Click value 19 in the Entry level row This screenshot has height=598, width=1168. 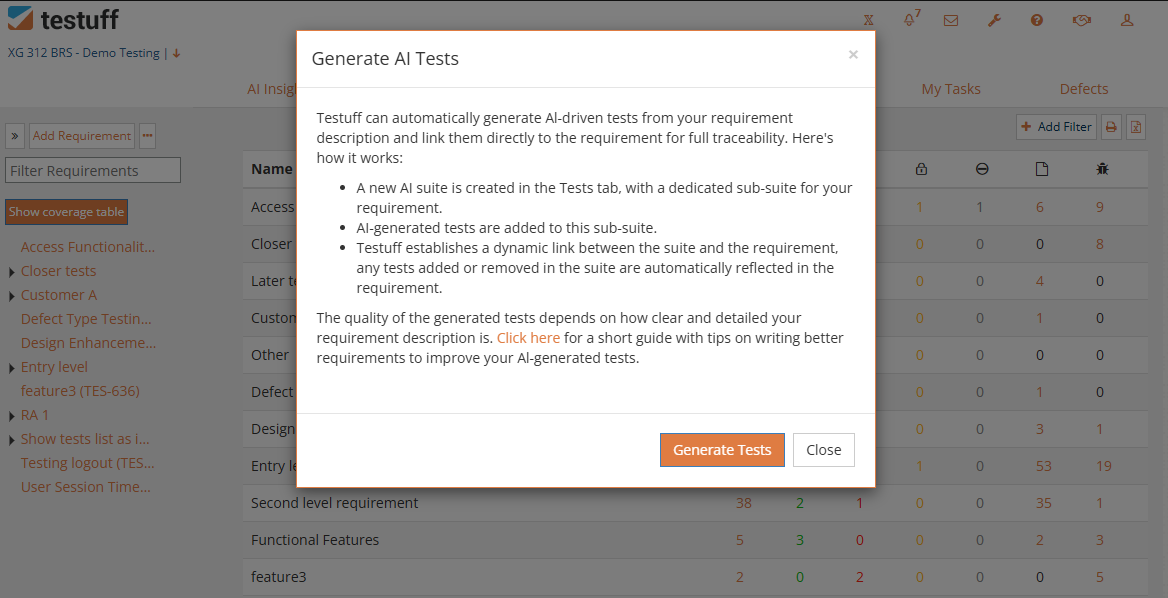click(1104, 466)
